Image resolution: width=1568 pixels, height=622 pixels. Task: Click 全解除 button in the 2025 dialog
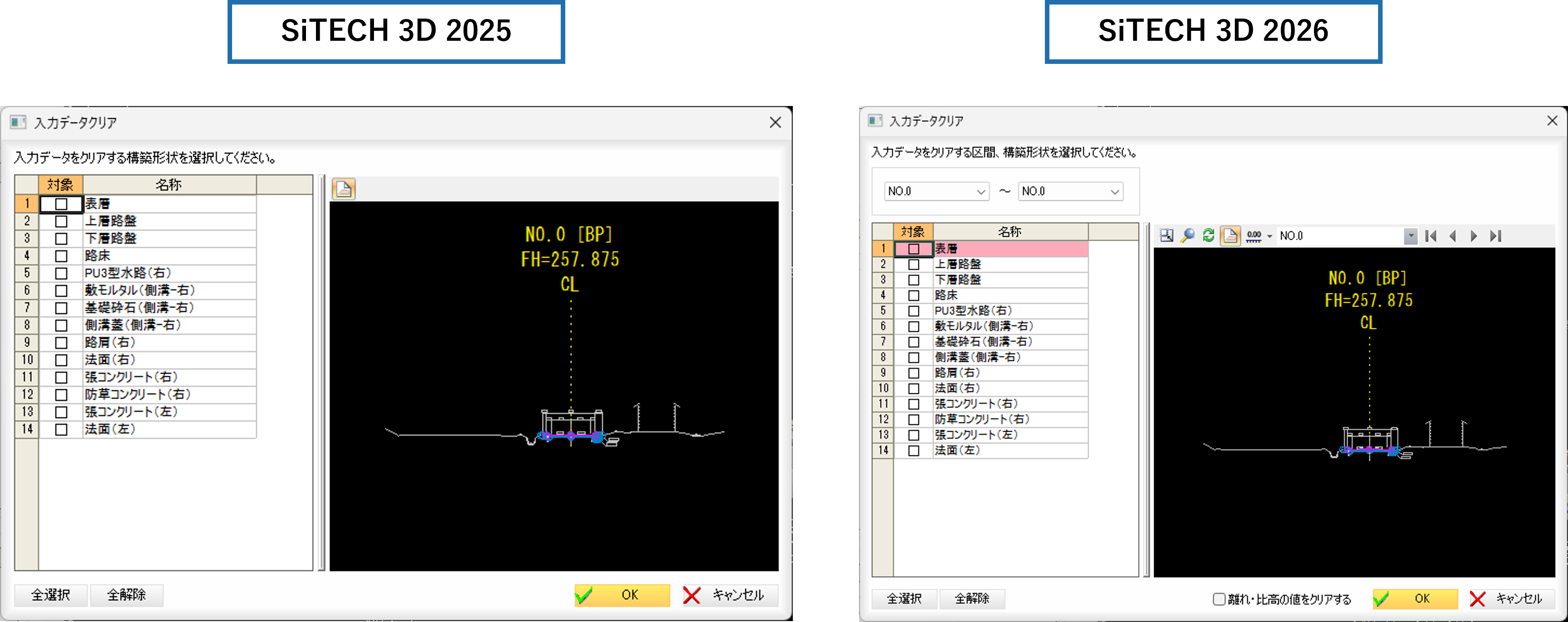pos(126,595)
